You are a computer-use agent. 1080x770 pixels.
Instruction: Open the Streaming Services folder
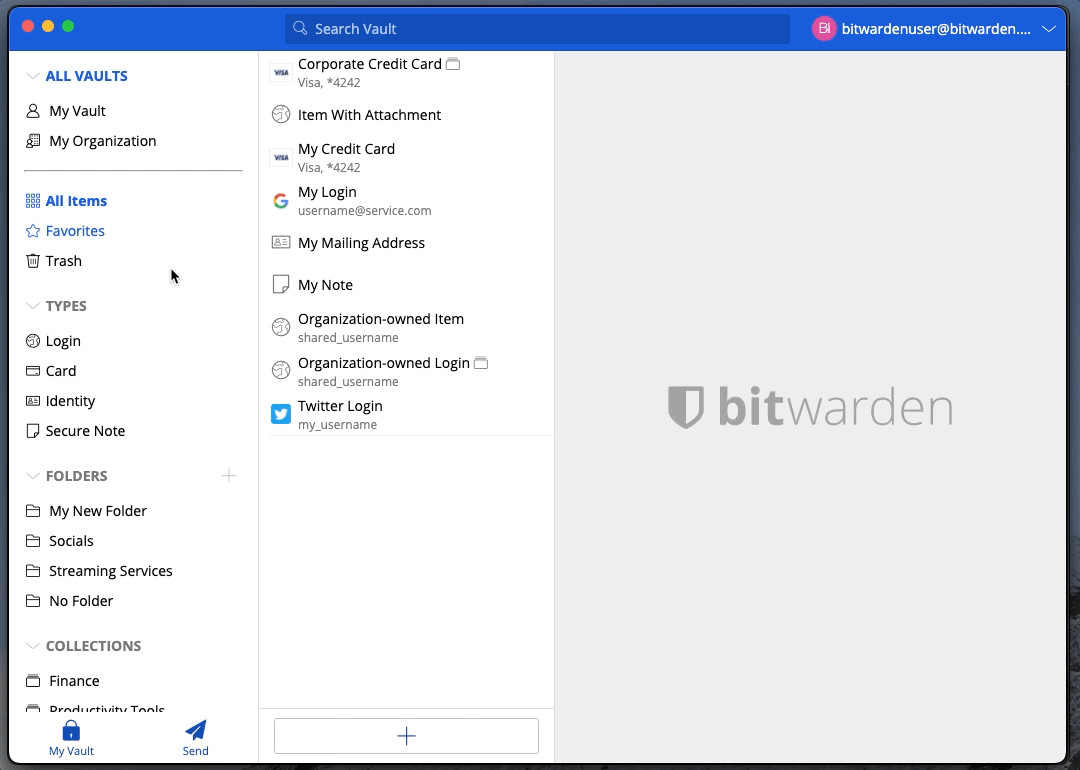[x=110, y=571]
